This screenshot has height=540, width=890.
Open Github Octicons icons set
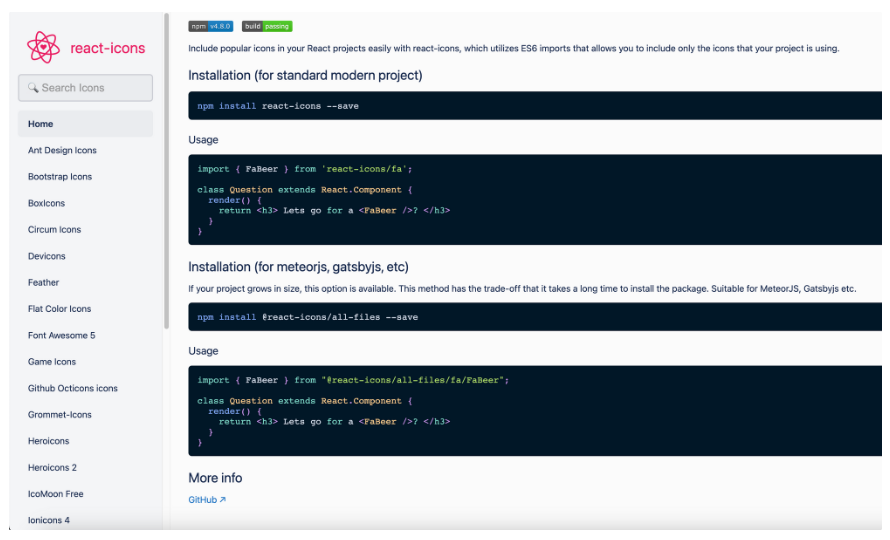[73, 388]
